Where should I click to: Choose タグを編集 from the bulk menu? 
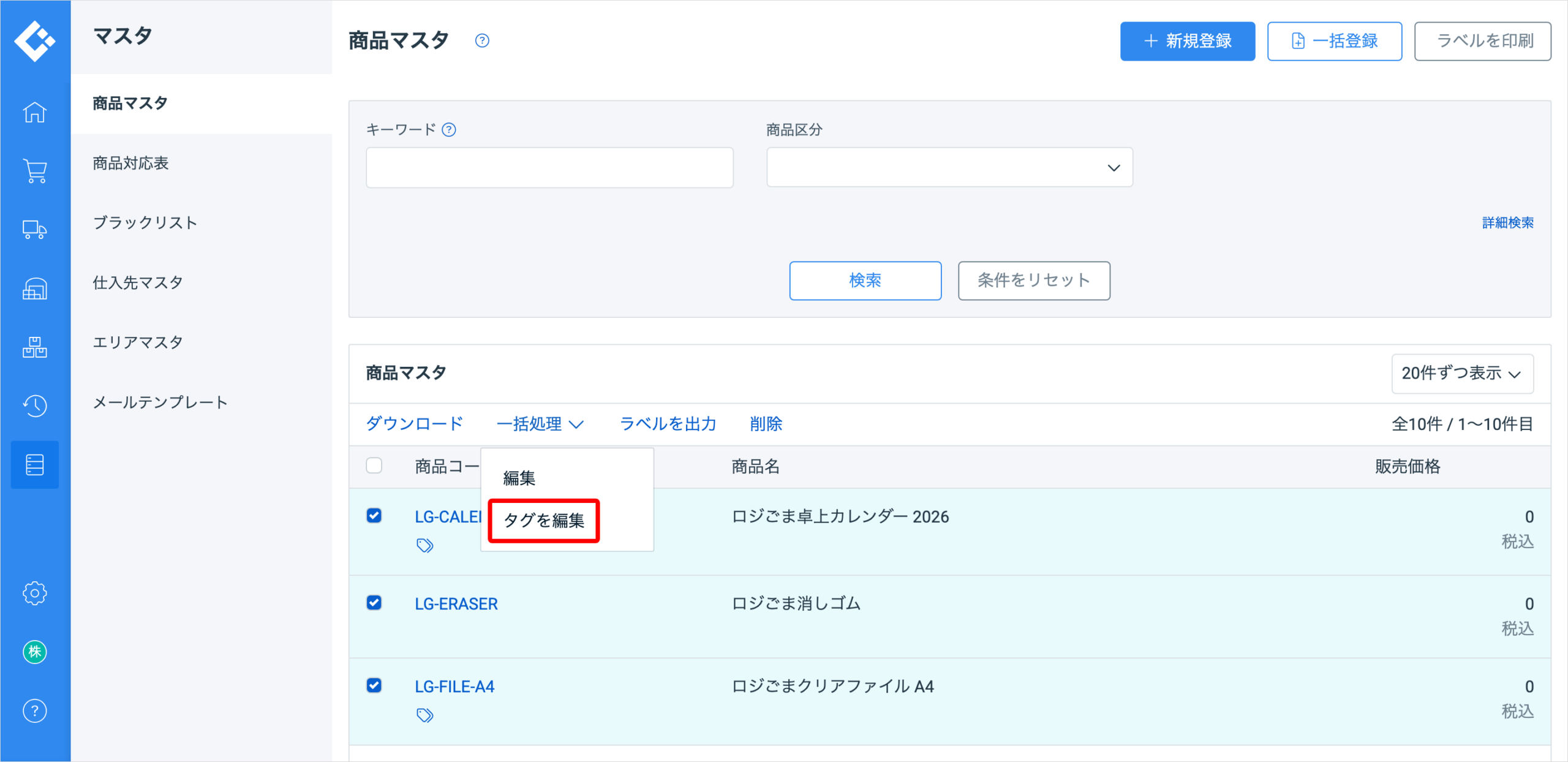(x=544, y=521)
